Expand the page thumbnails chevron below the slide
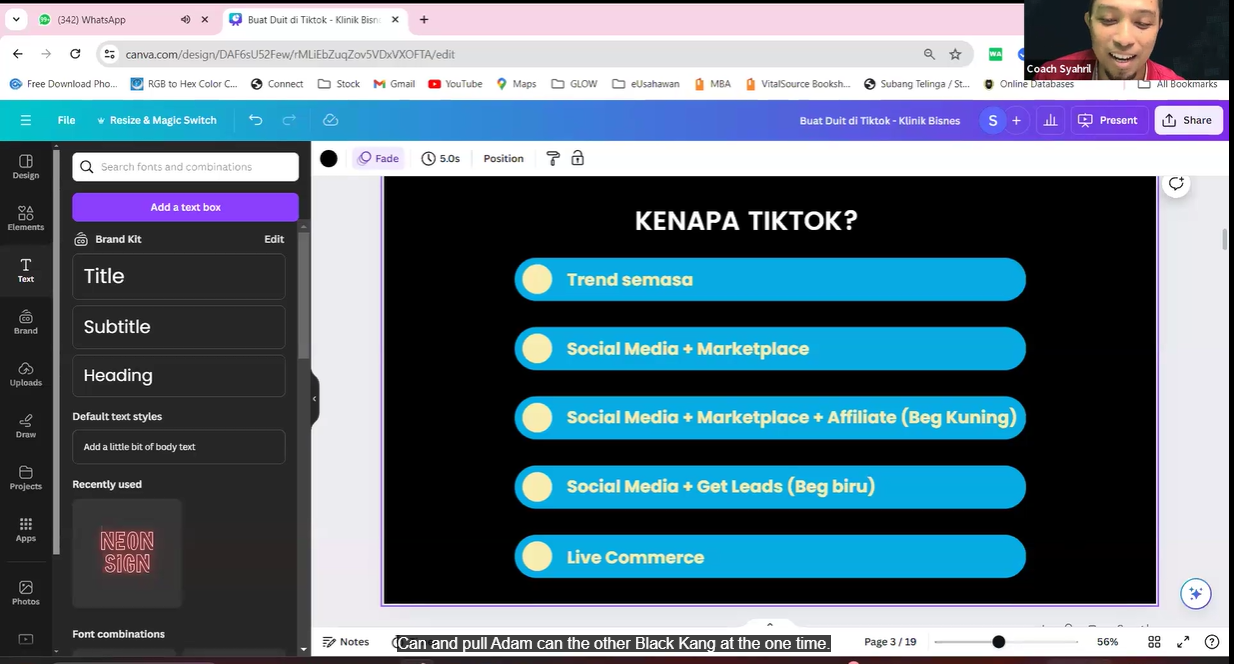The image size is (1234, 664). [769, 624]
